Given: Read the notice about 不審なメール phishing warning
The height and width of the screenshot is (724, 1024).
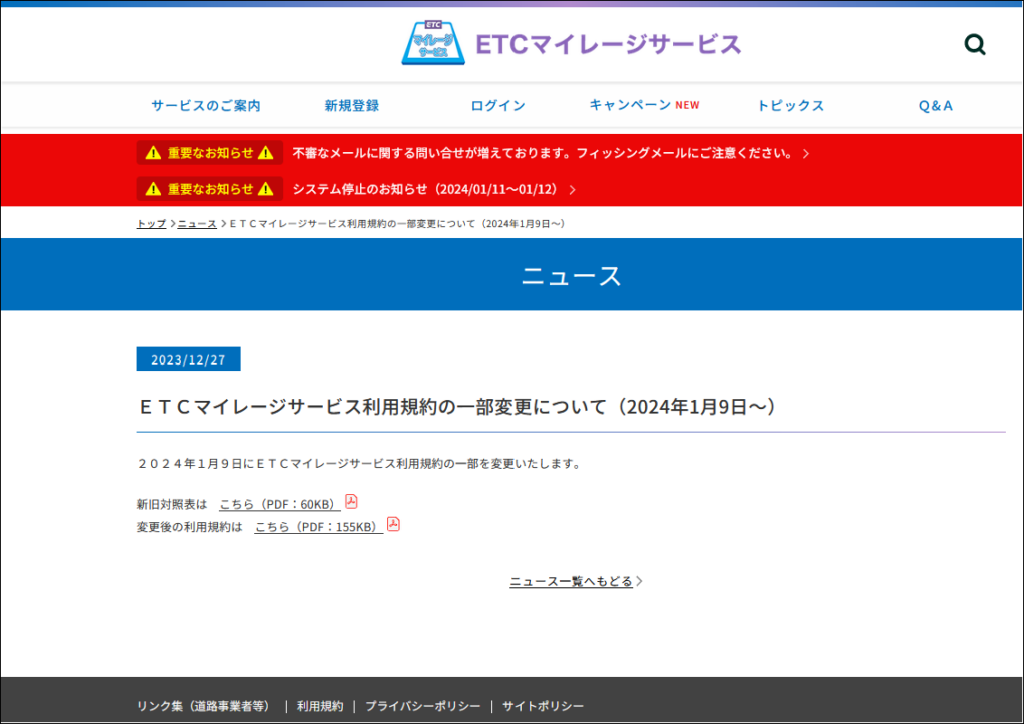Looking at the screenshot, I should [x=543, y=153].
